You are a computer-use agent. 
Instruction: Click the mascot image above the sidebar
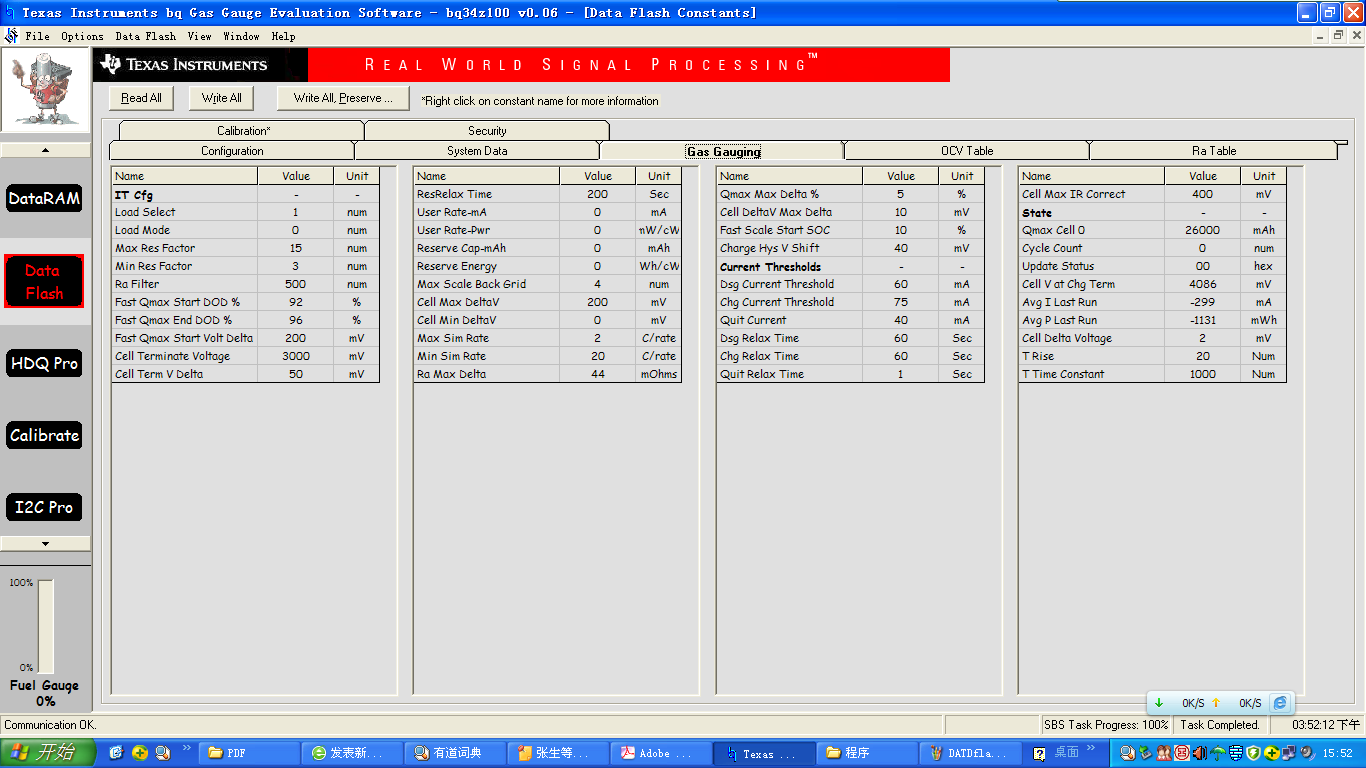coord(45,90)
